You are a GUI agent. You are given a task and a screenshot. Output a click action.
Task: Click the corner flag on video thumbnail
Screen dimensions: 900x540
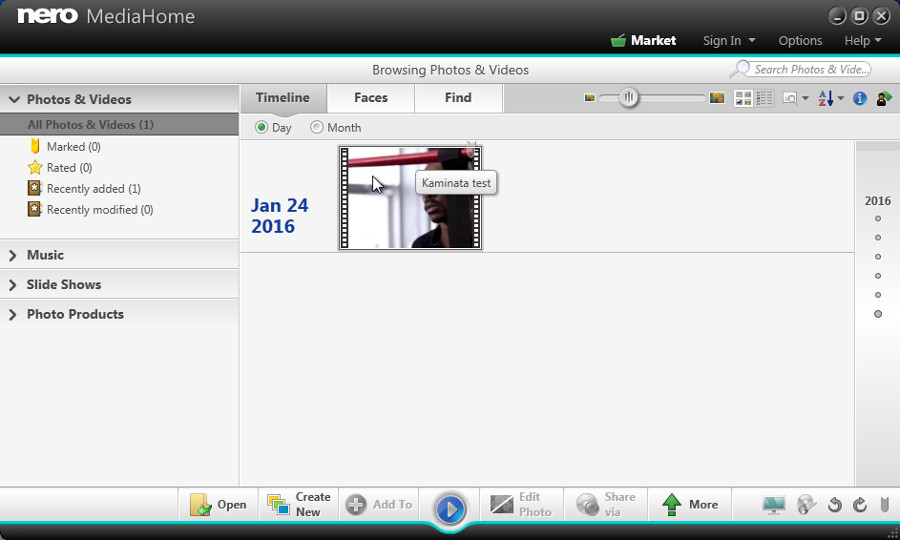tap(471, 149)
